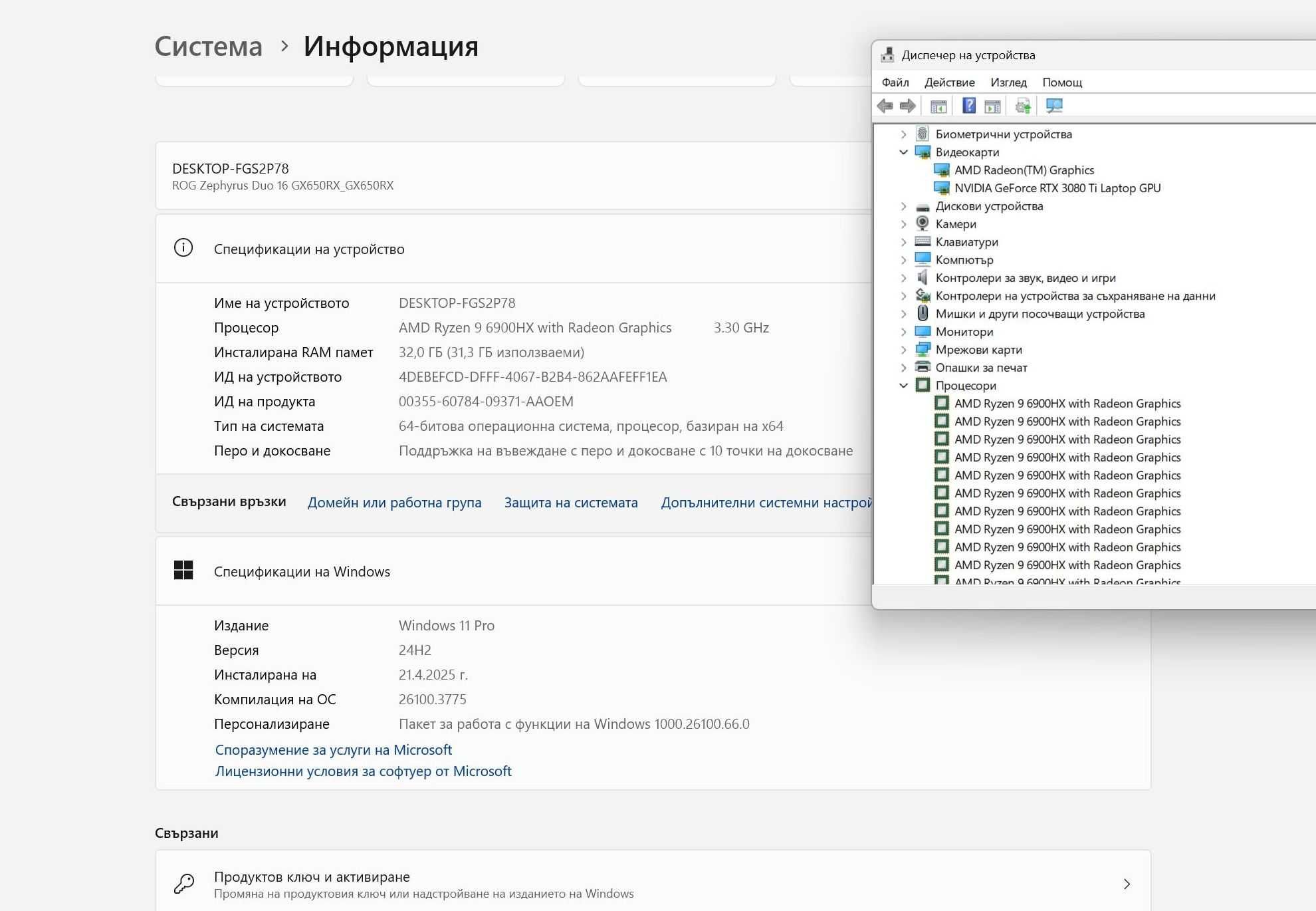Click the Спецификации на Windows header
The image size is (1316, 911).
[302, 571]
